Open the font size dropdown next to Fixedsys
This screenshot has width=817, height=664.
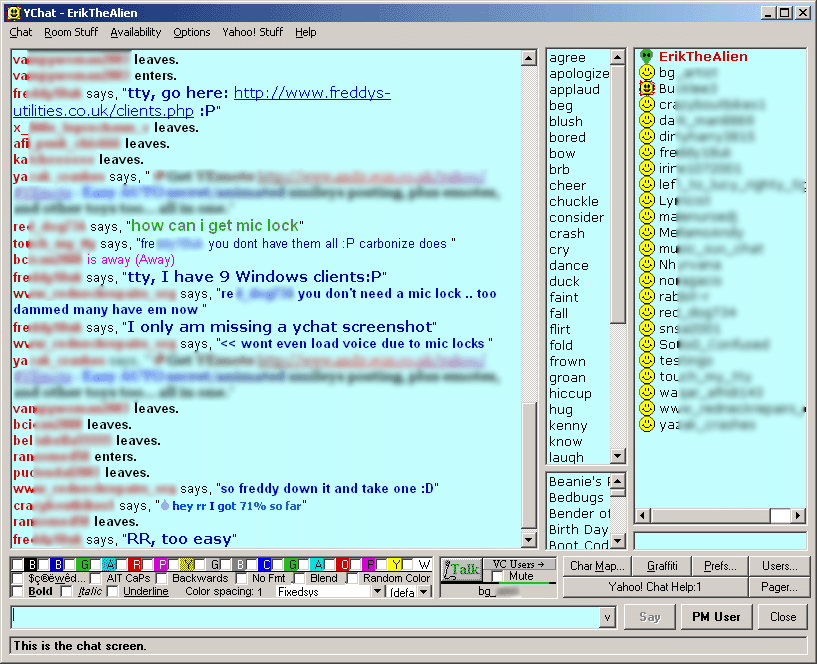tap(423, 592)
